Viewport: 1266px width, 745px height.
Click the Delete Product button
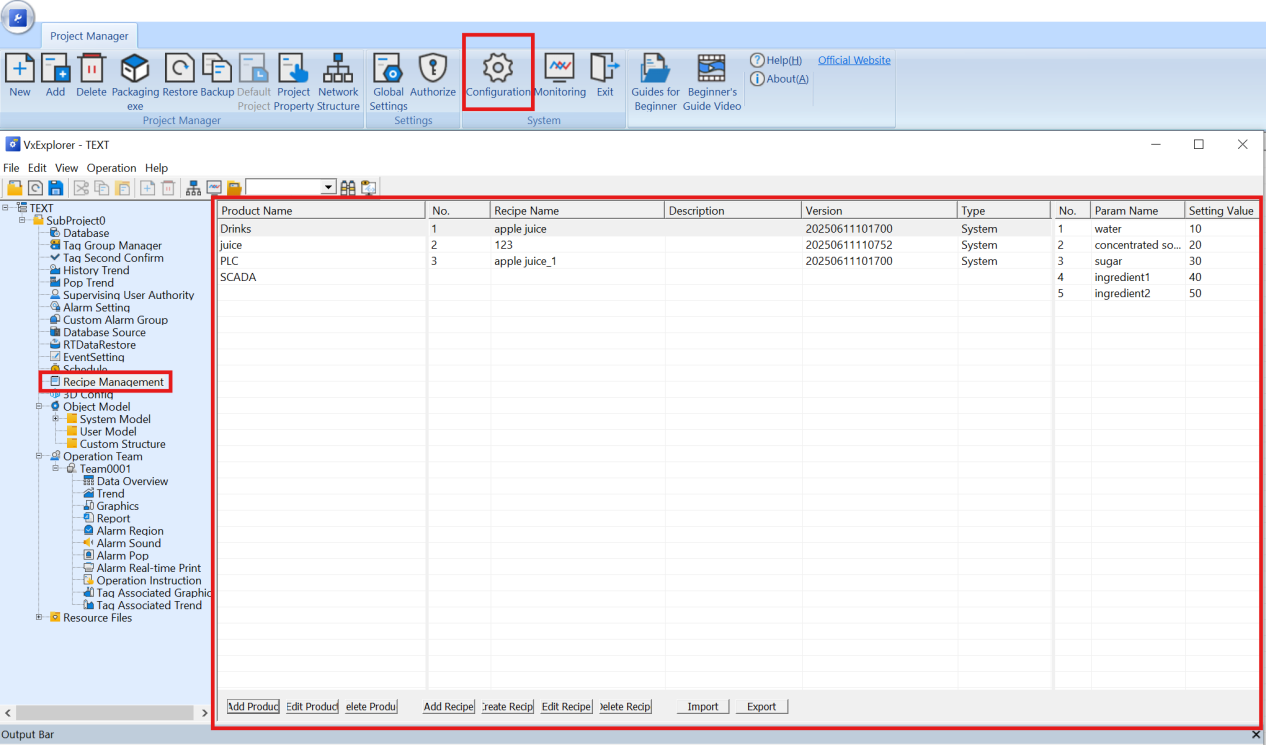(x=371, y=706)
